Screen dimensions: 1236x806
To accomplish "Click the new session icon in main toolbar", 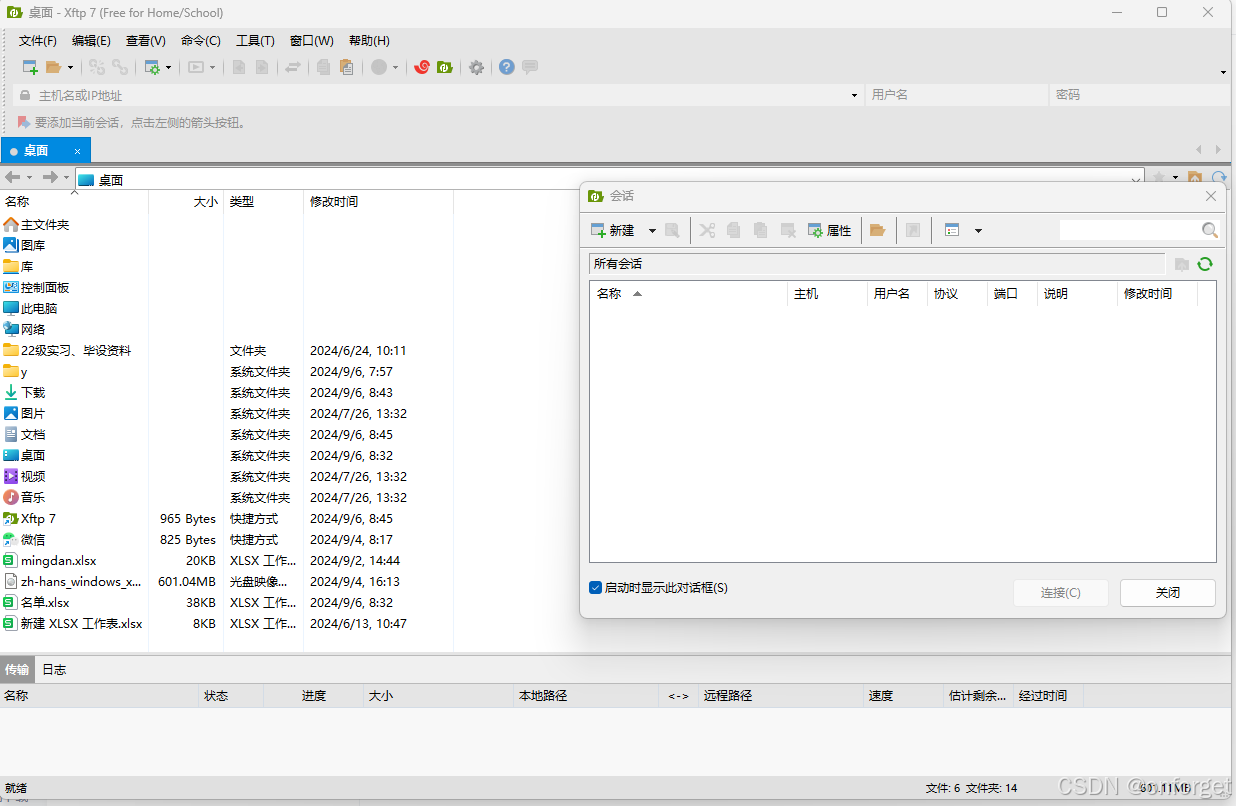I will pyautogui.click(x=31, y=67).
